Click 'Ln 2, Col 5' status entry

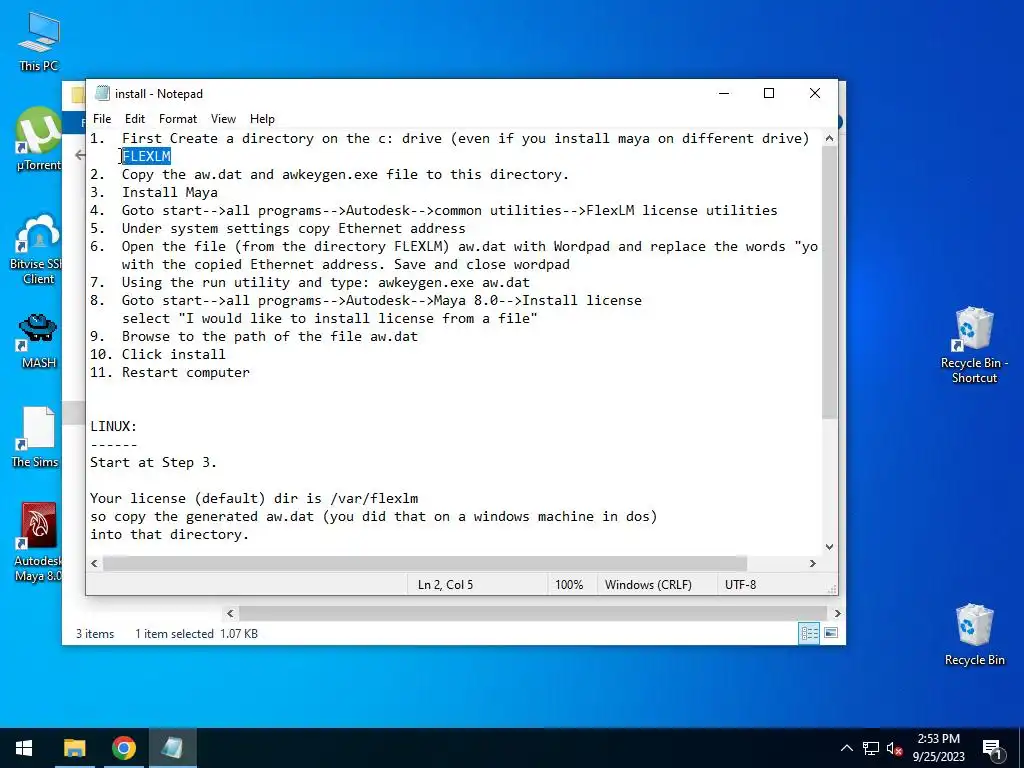pos(445,584)
